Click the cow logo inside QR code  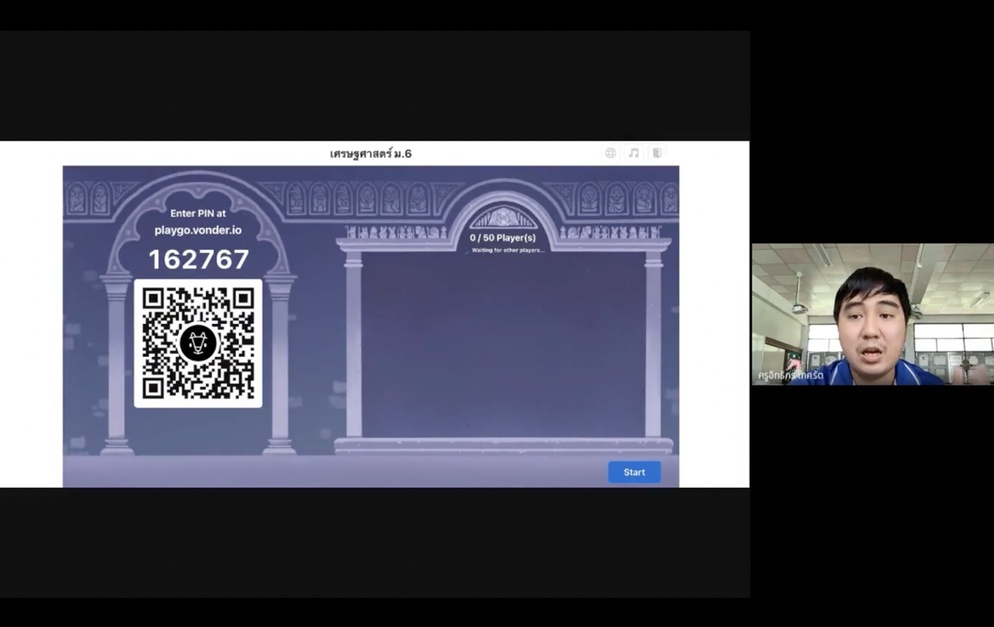tap(198, 343)
